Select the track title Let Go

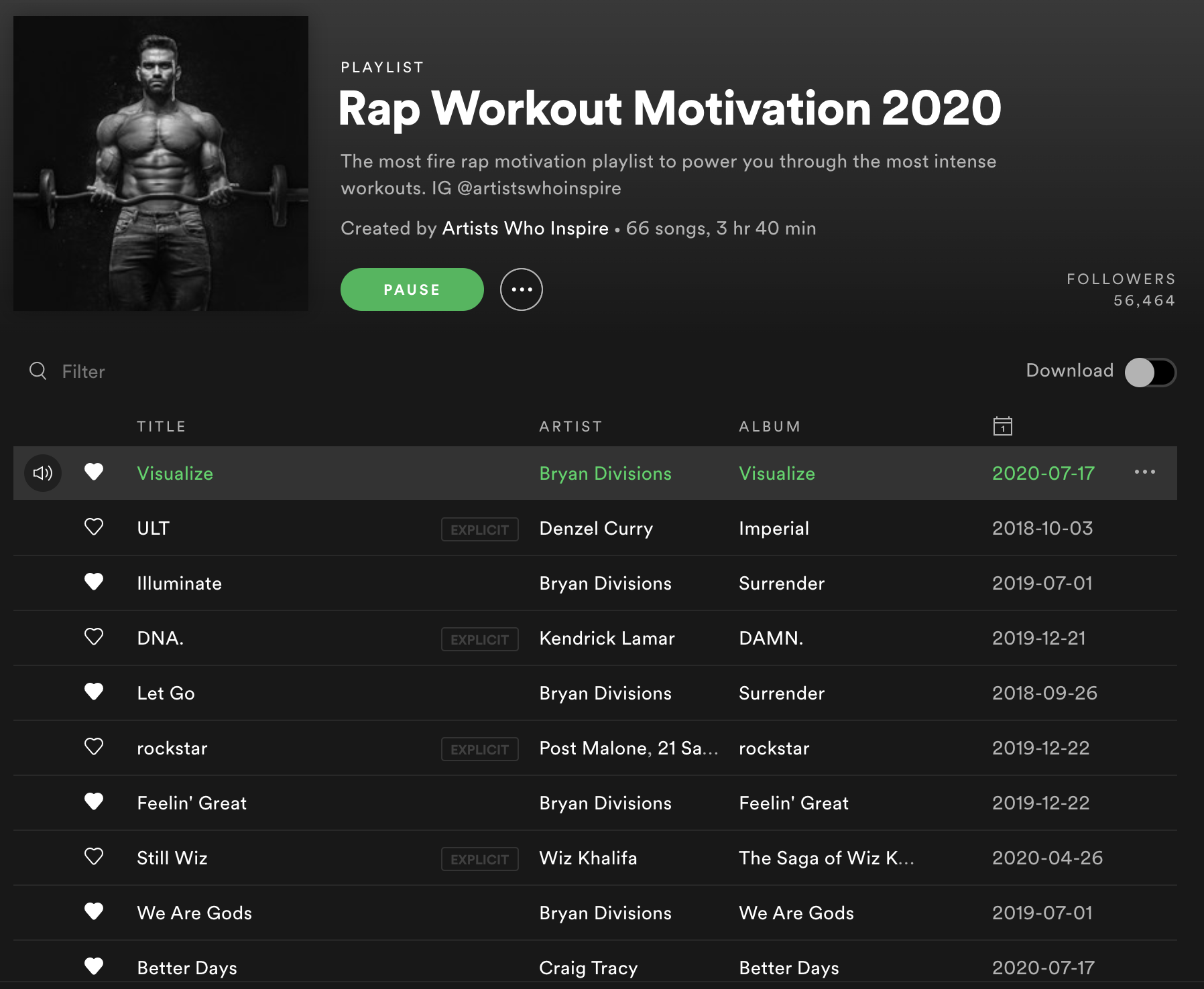[x=166, y=694]
